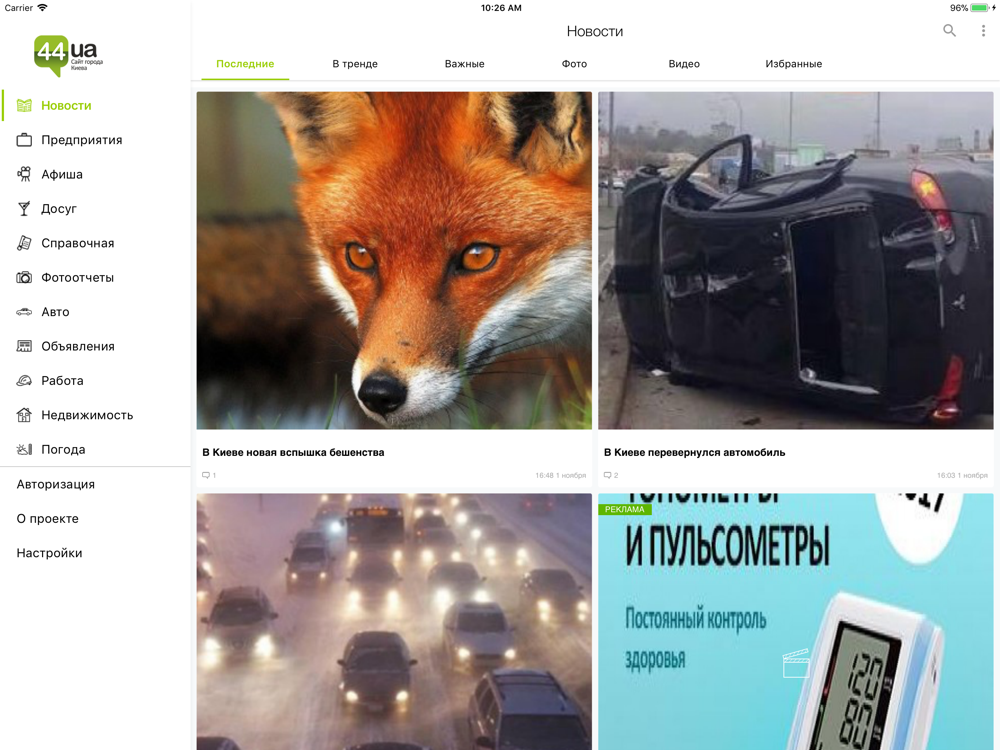Go to Работа menu label

tap(62, 381)
